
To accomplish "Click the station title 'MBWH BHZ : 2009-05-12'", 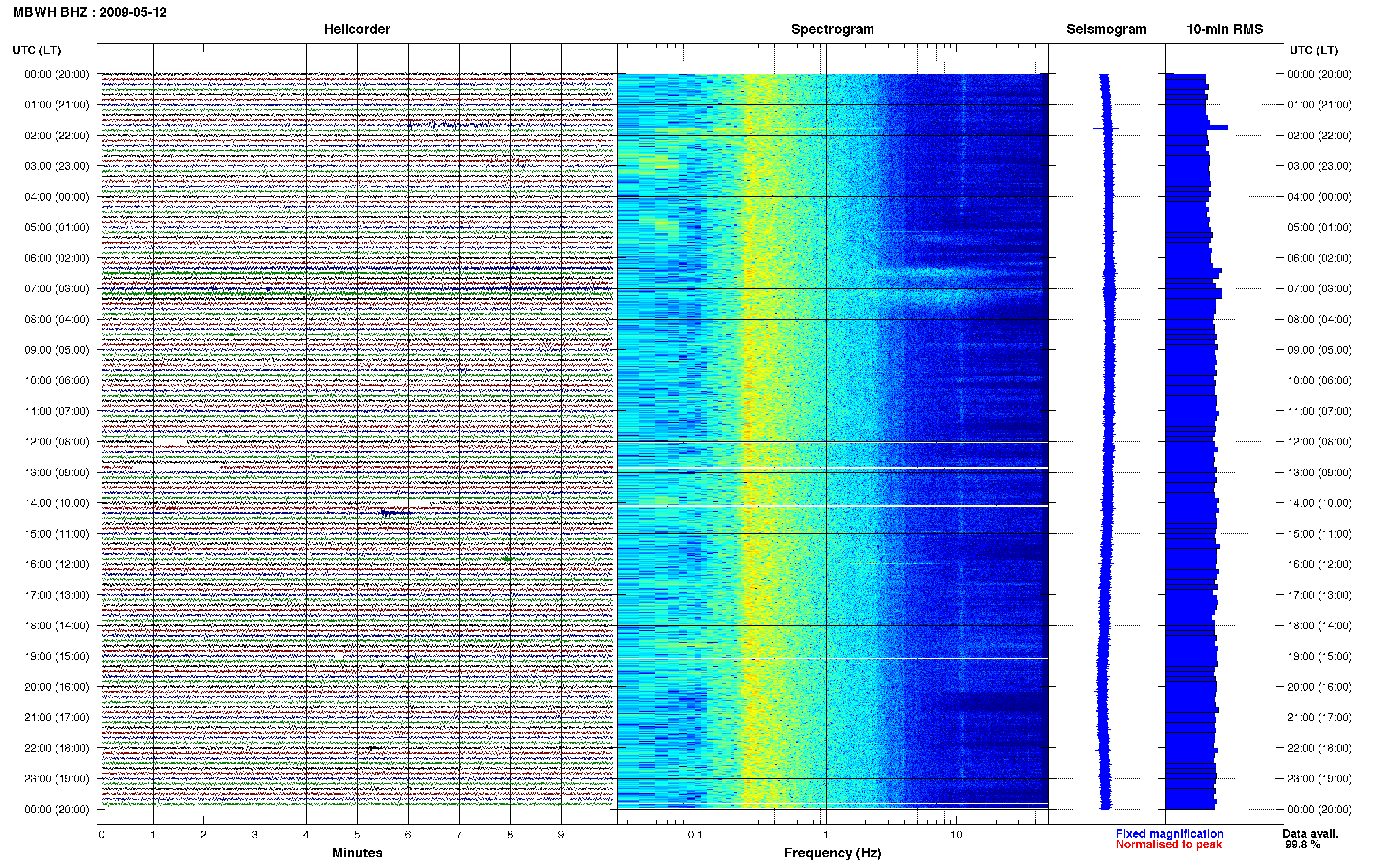I will point(90,12).
